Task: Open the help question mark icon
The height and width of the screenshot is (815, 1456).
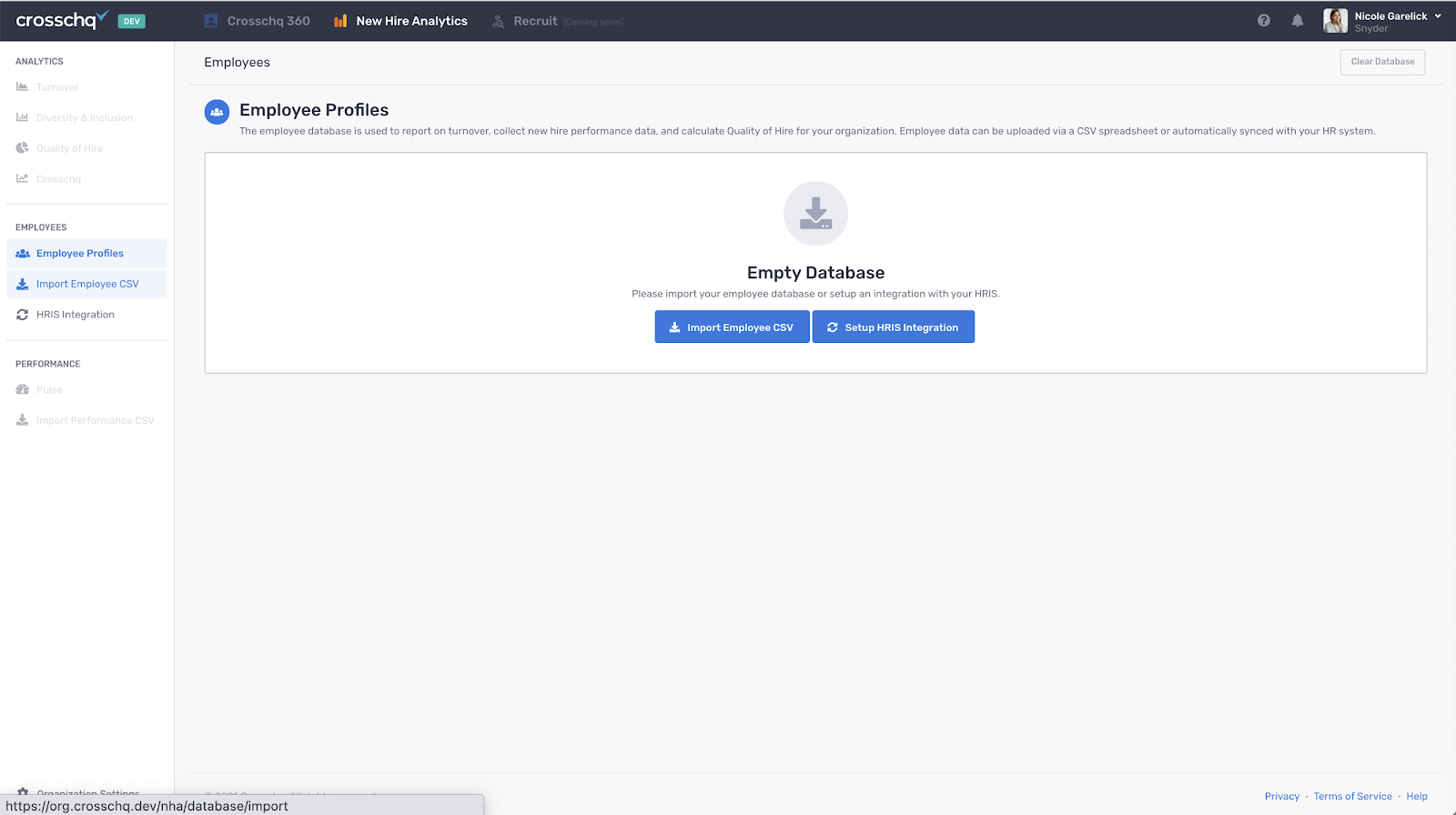Action: (x=1264, y=20)
